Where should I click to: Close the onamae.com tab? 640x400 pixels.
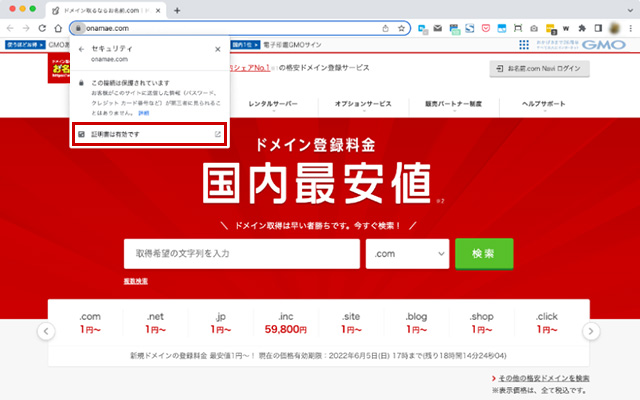coord(158,11)
